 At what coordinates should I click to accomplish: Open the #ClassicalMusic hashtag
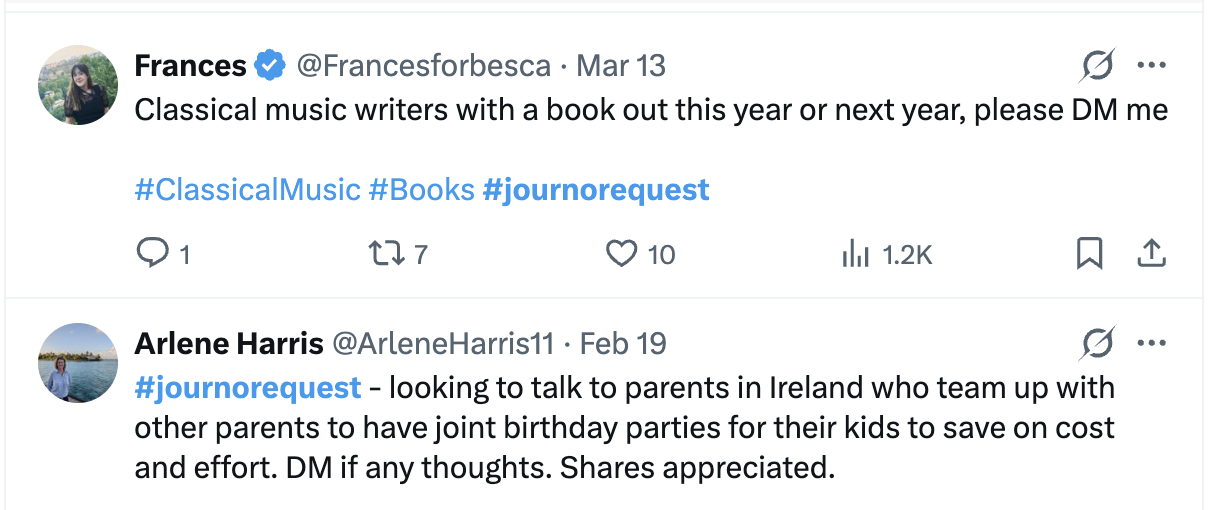247,189
